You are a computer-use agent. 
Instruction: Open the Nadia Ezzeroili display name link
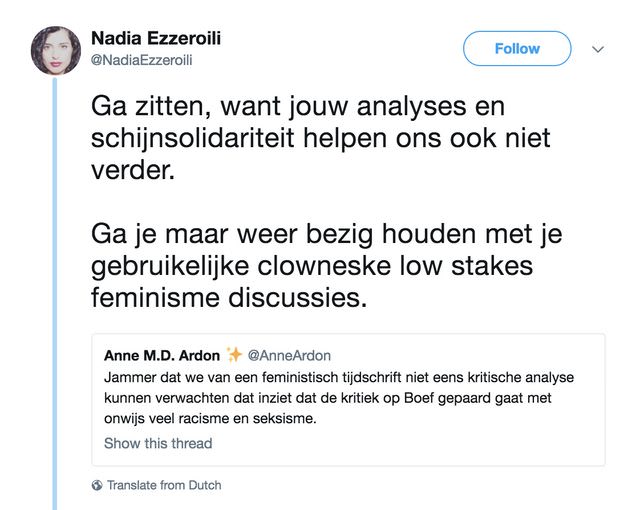click(156, 39)
